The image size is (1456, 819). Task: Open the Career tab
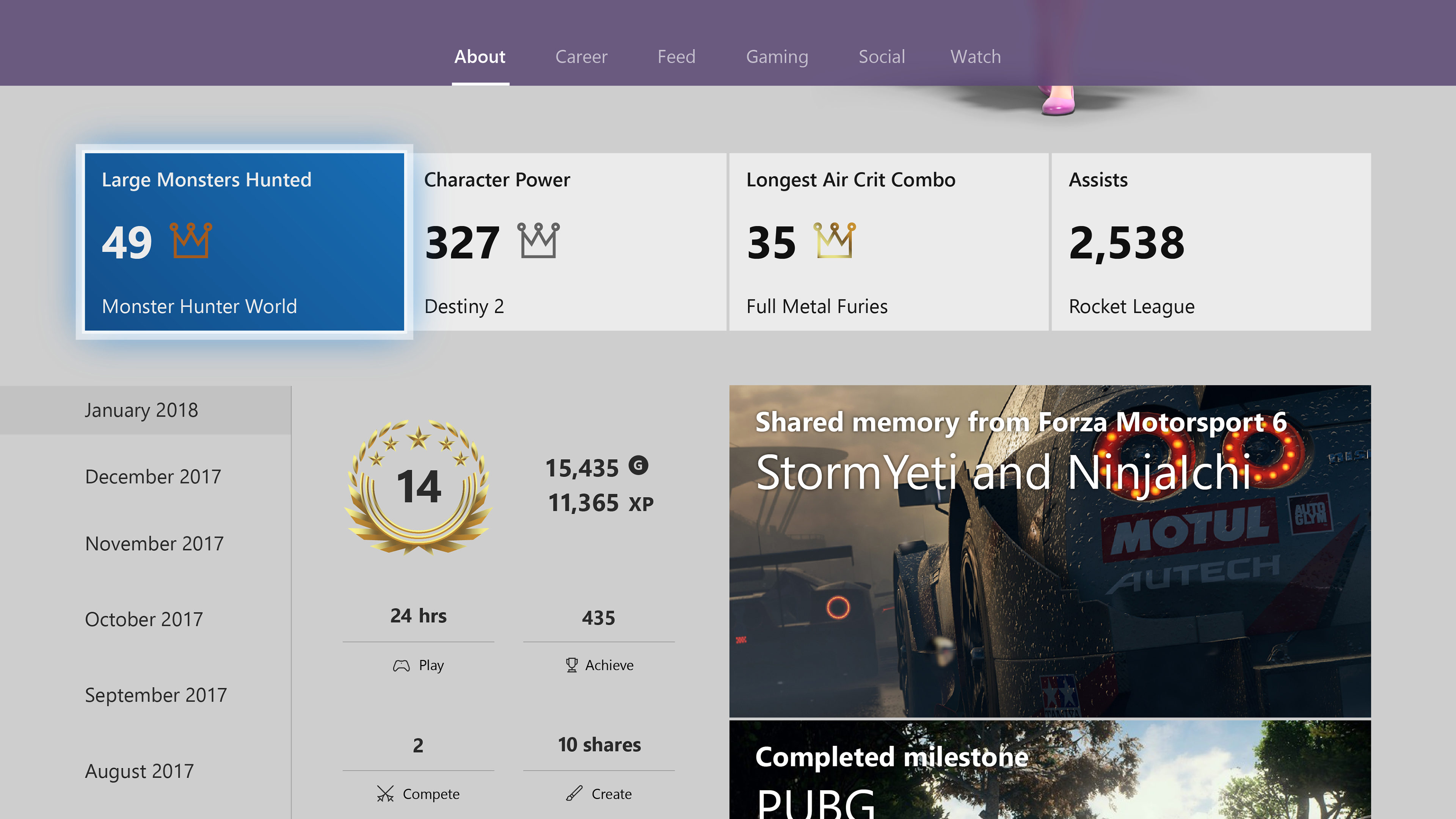tap(581, 56)
